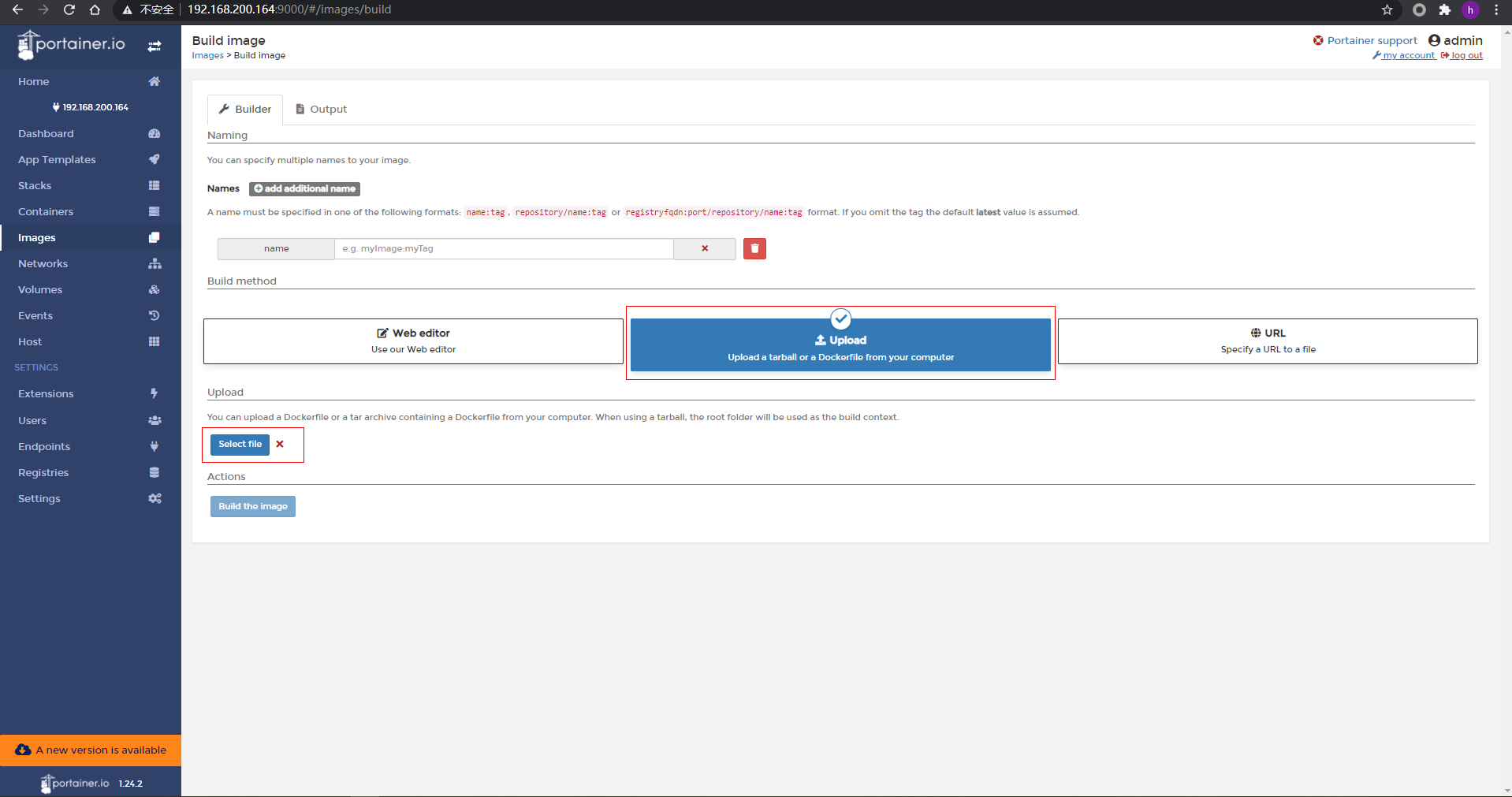Viewport: 1512px width, 797px height.
Task: Click the Events history icon
Action: click(155, 315)
